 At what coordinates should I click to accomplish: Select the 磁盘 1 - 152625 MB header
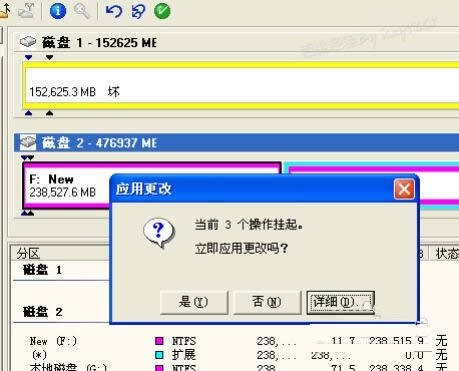click(236, 42)
